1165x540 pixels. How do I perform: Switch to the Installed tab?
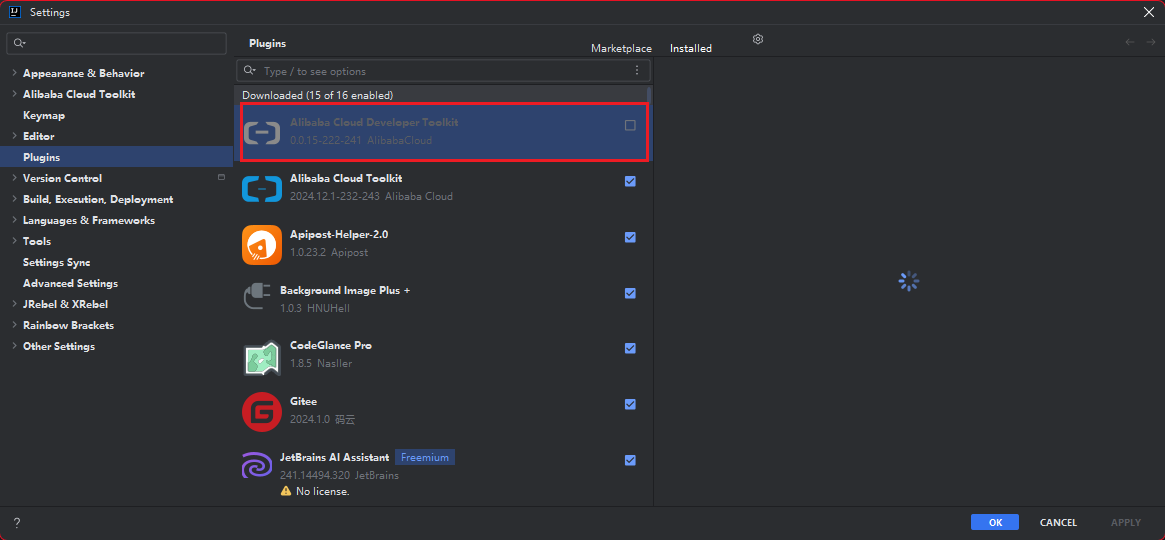tap(691, 48)
